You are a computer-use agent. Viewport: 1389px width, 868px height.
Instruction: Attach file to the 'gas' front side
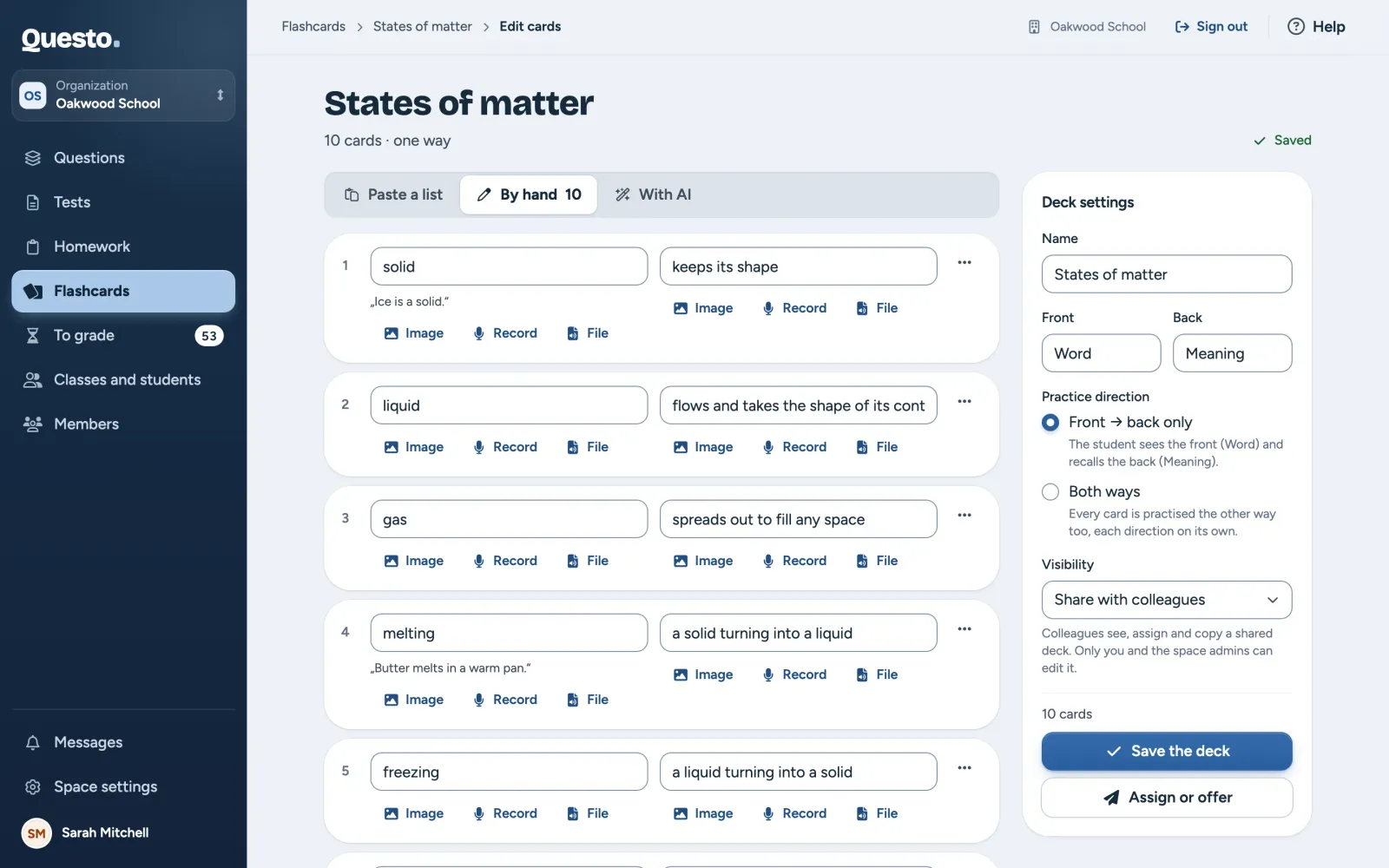click(588, 561)
